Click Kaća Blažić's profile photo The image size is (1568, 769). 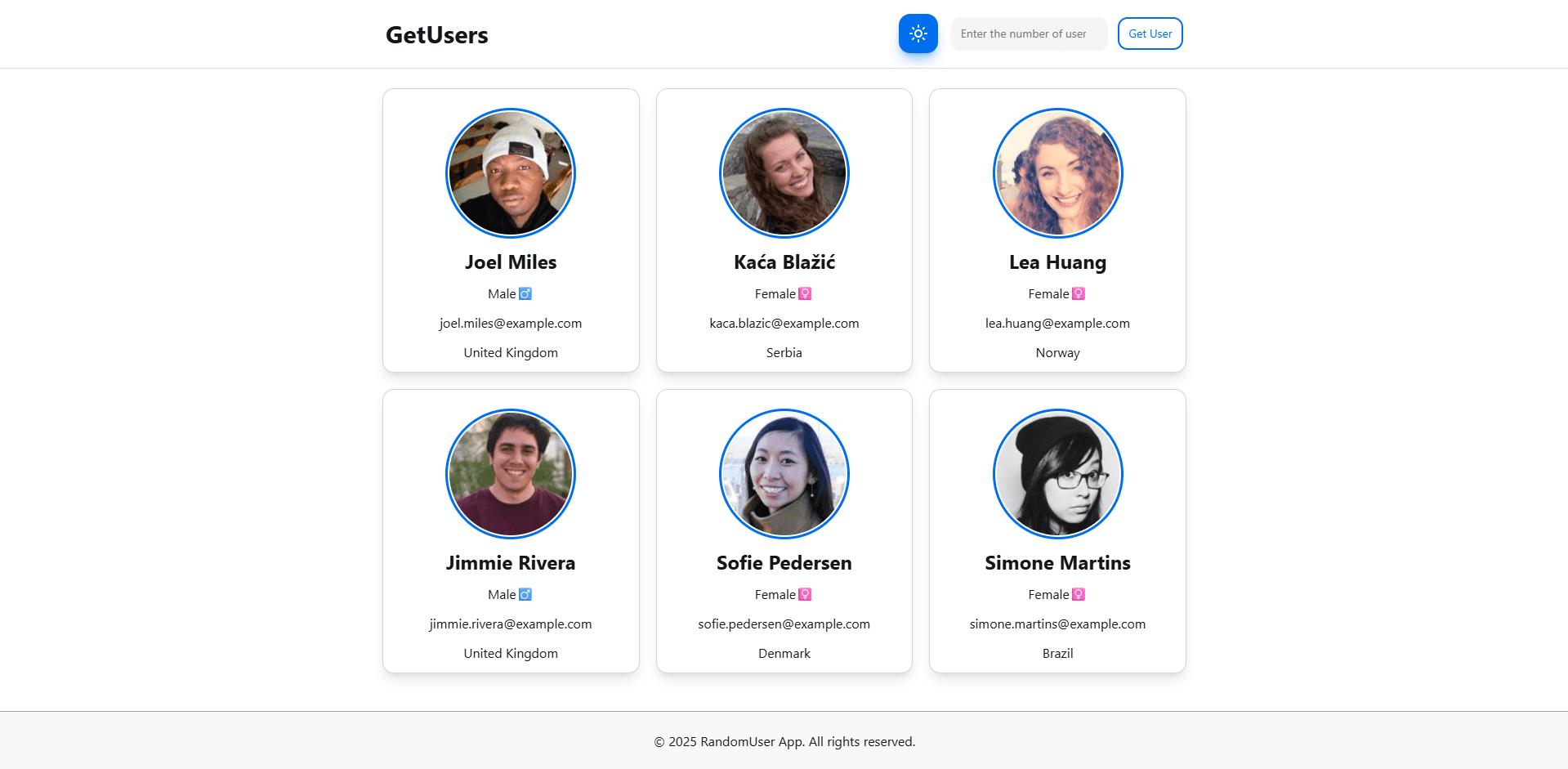(x=784, y=173)
